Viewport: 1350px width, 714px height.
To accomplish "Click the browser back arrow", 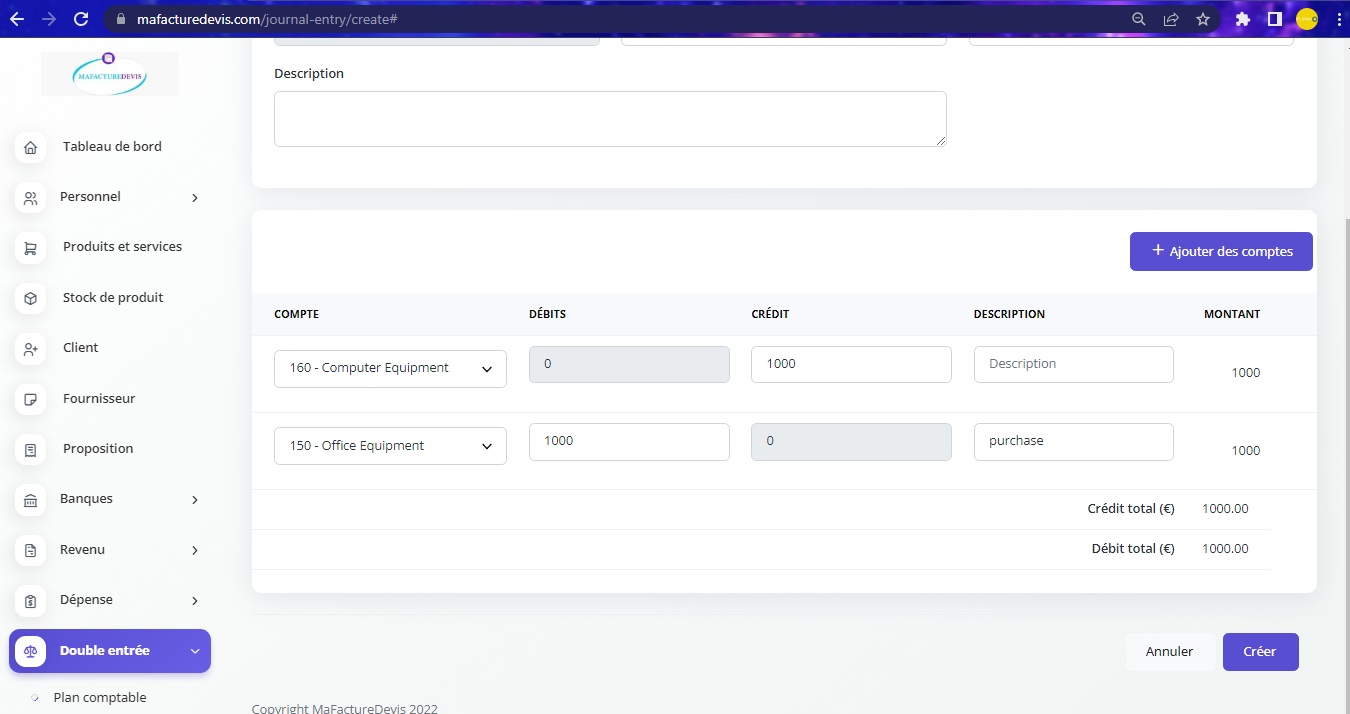I will tap(17, 19).
